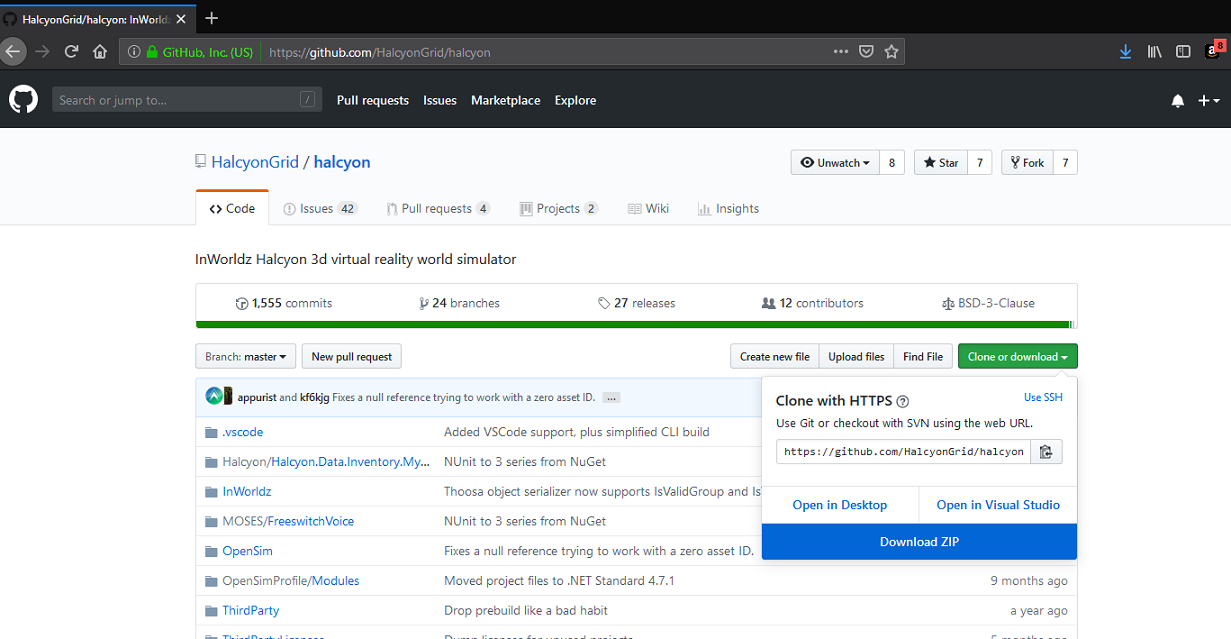Screen dimensions: 1231x639
Task: Open the Insights tab
Action: (x=729, y=209)
